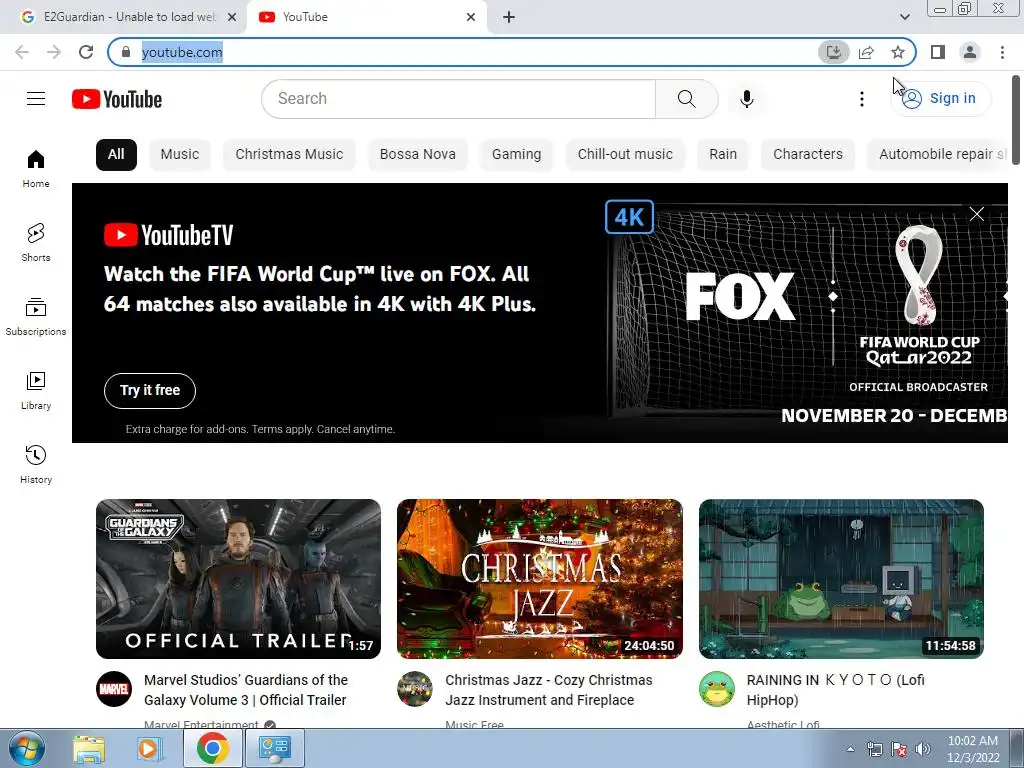Screen dimensions: 1024x768
Task: Open a new tab
Action: 509,17
